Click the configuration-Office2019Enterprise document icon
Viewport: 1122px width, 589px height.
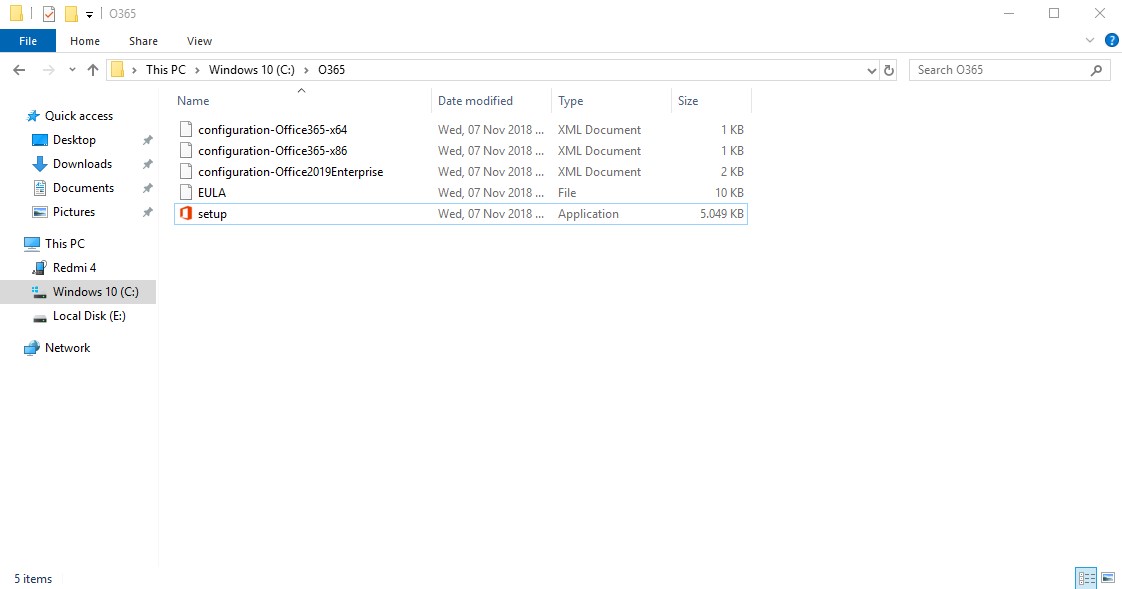tap(186, 172)
